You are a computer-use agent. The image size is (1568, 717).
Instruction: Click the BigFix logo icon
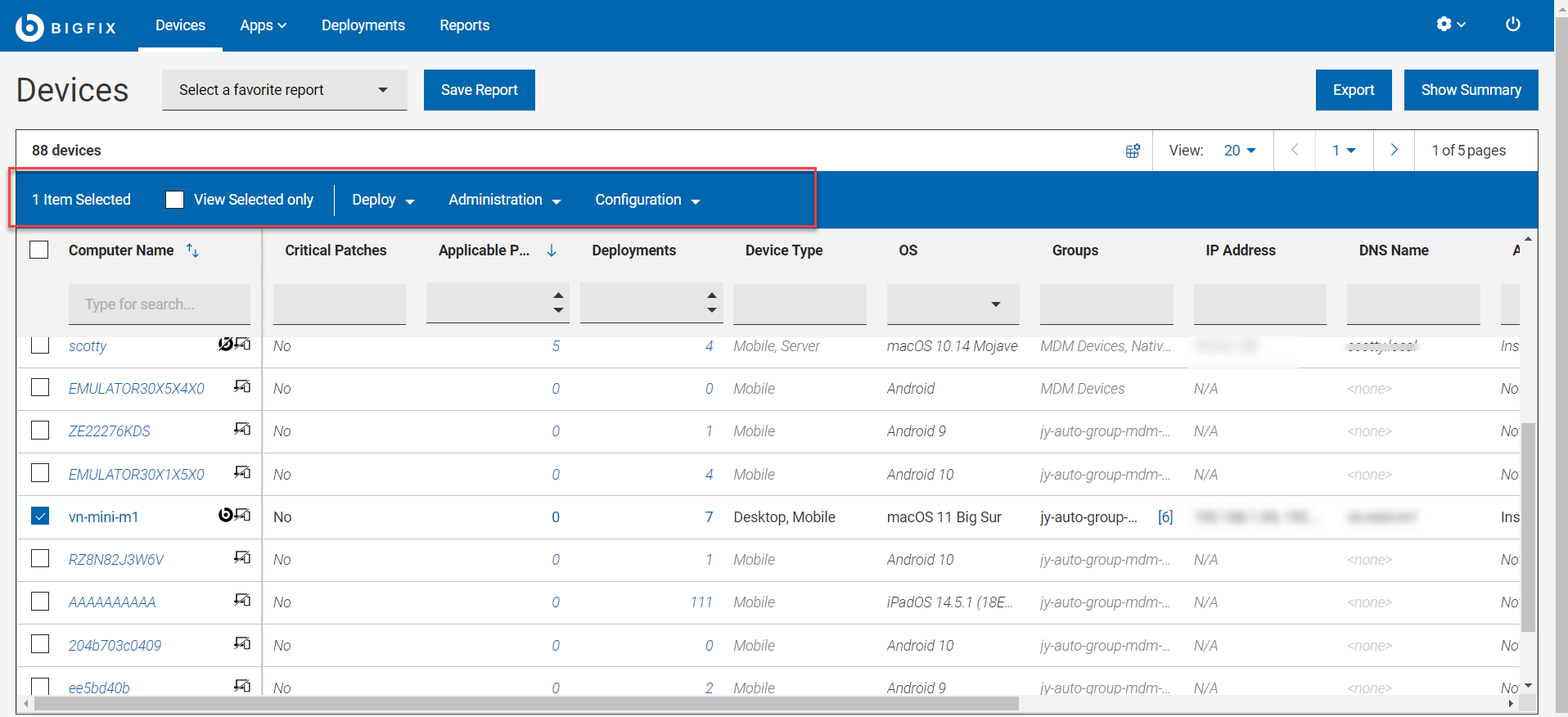29,27
